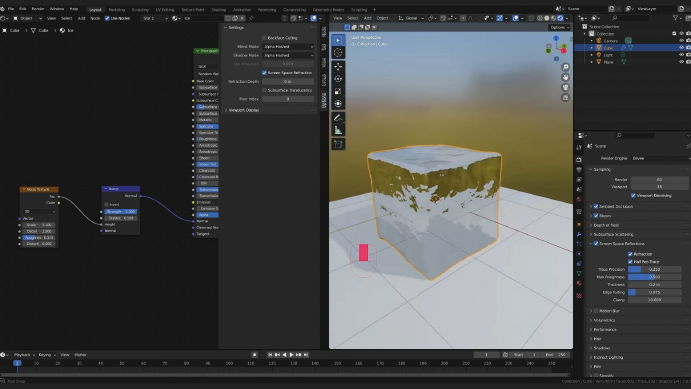Open the Texture properties checker icon
Image resolution: width=691 pixels, height=389 pixels.
point(579,295)
